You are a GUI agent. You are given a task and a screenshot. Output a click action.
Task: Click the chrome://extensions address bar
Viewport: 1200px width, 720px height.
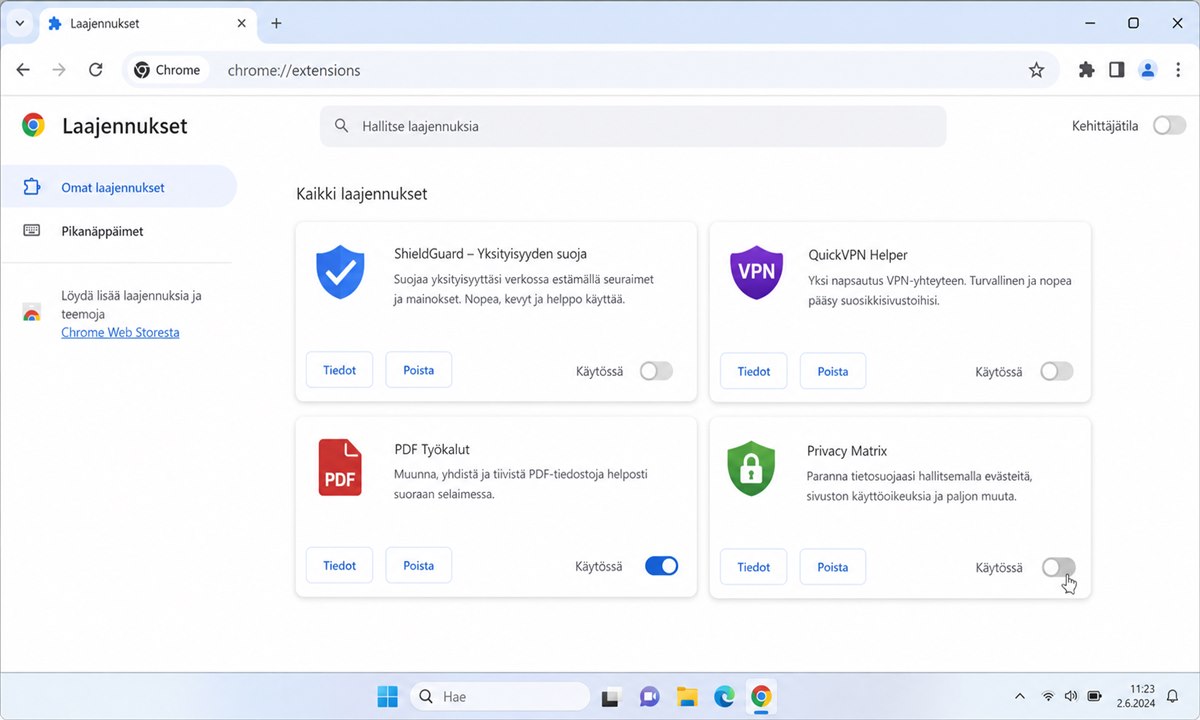[x=590, y=70]
